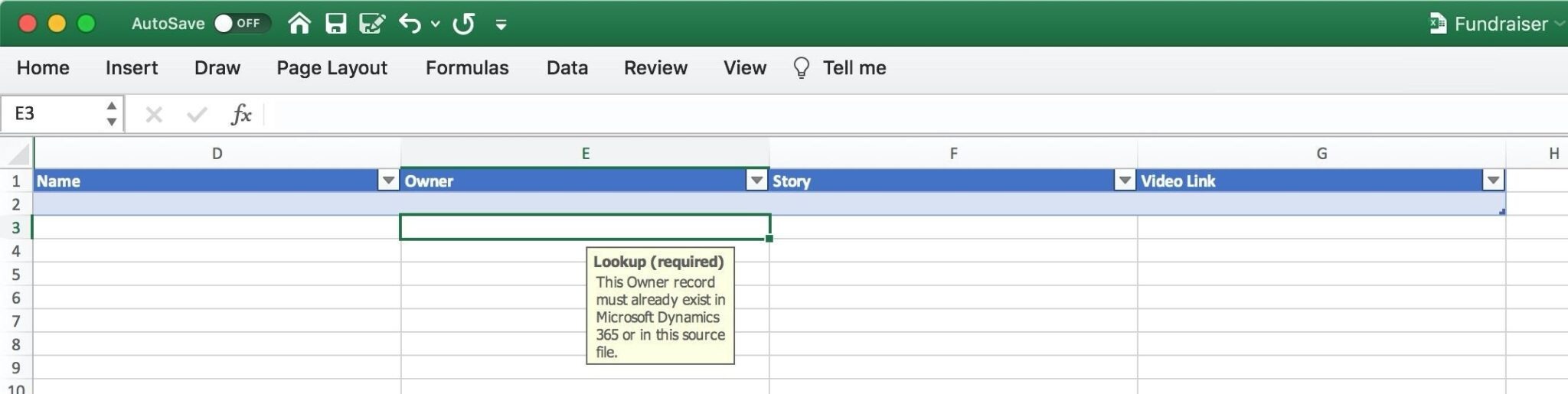Click the table resize handle in row 2
Screen dimensions: 1568x394
(x=1501, y=212)
